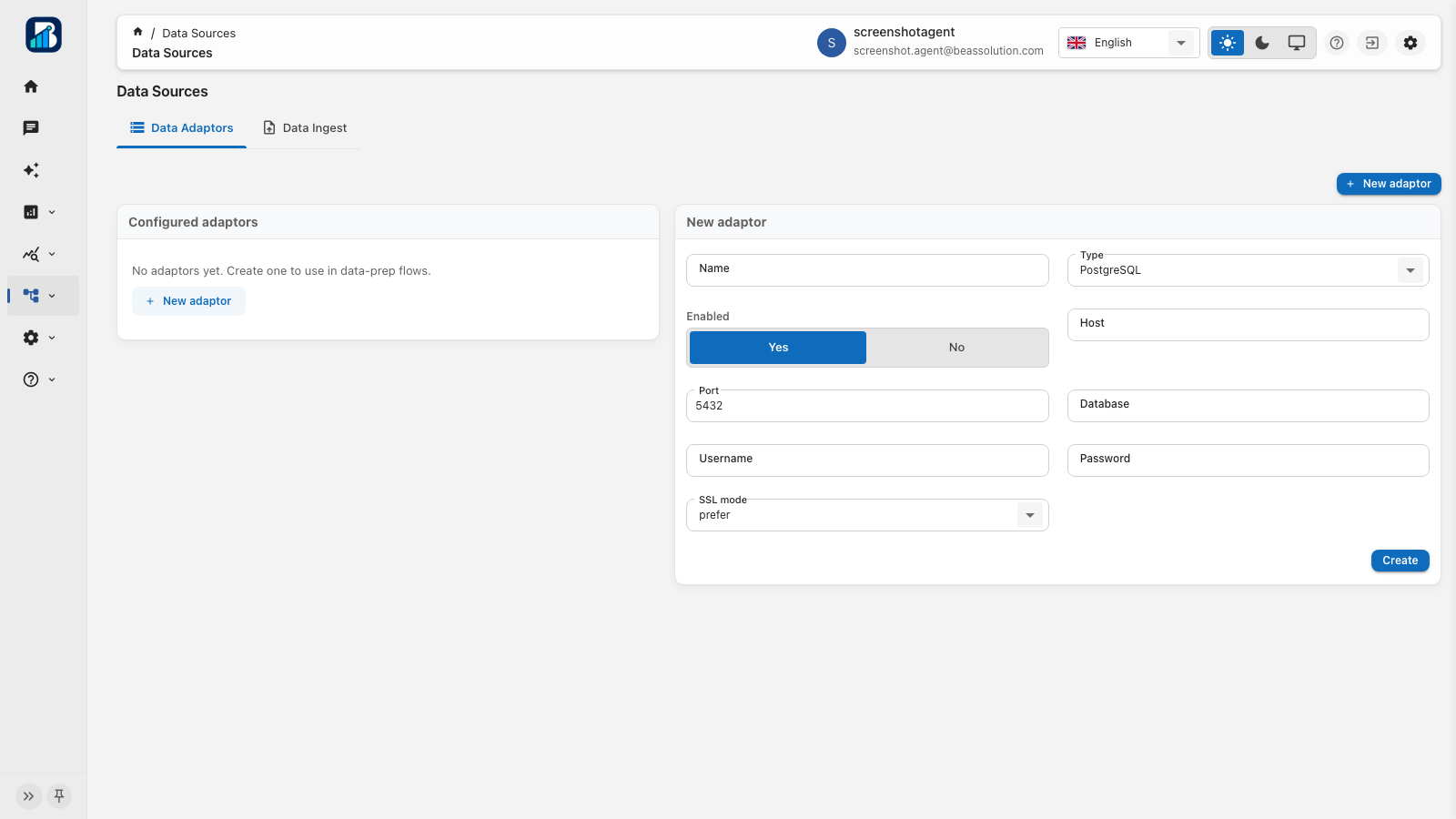Open the settings gear icon in the sidebar
1456x819 pixels.
pos(31,338)
